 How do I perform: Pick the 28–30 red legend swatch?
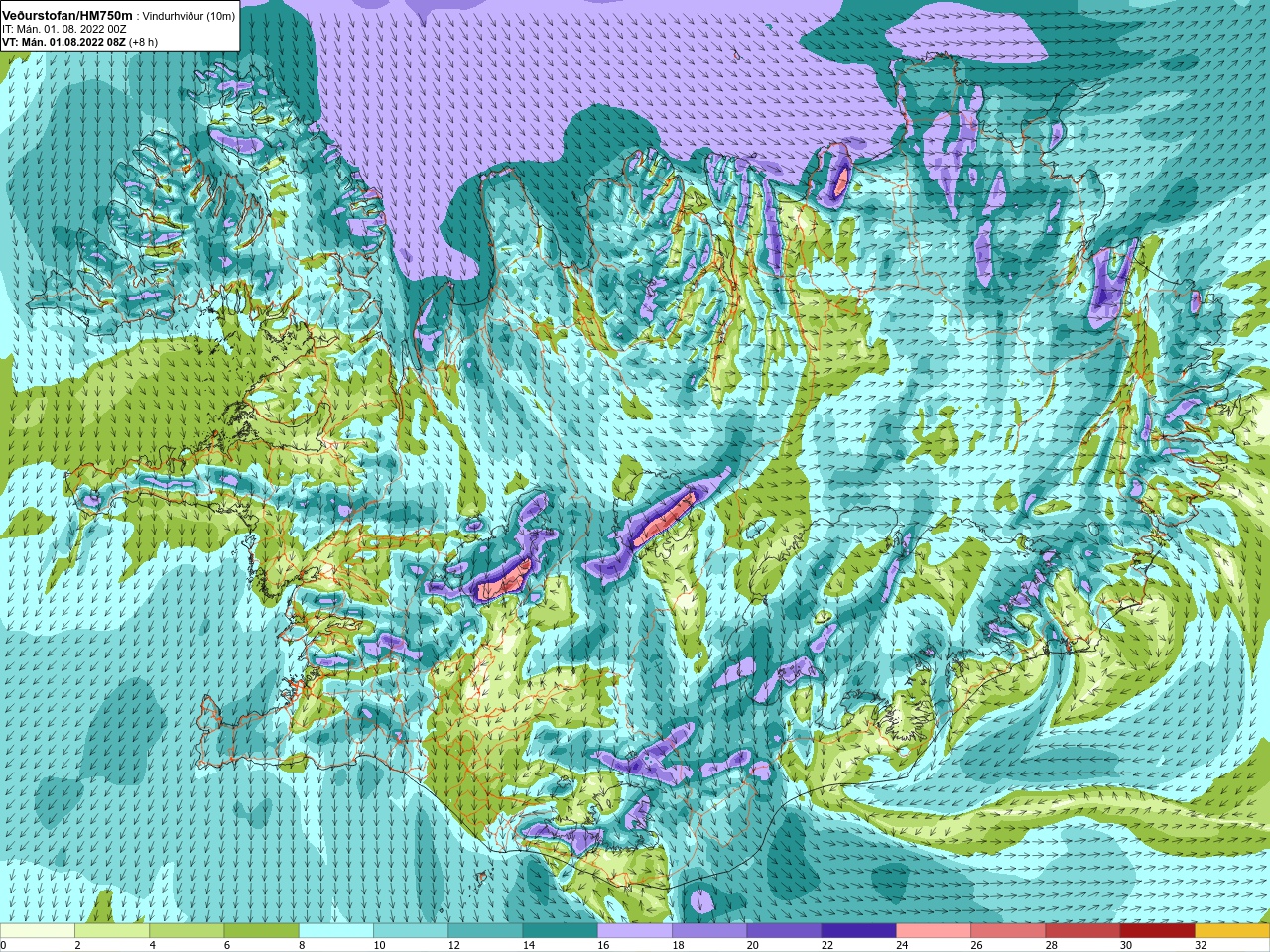point(1083,931)
